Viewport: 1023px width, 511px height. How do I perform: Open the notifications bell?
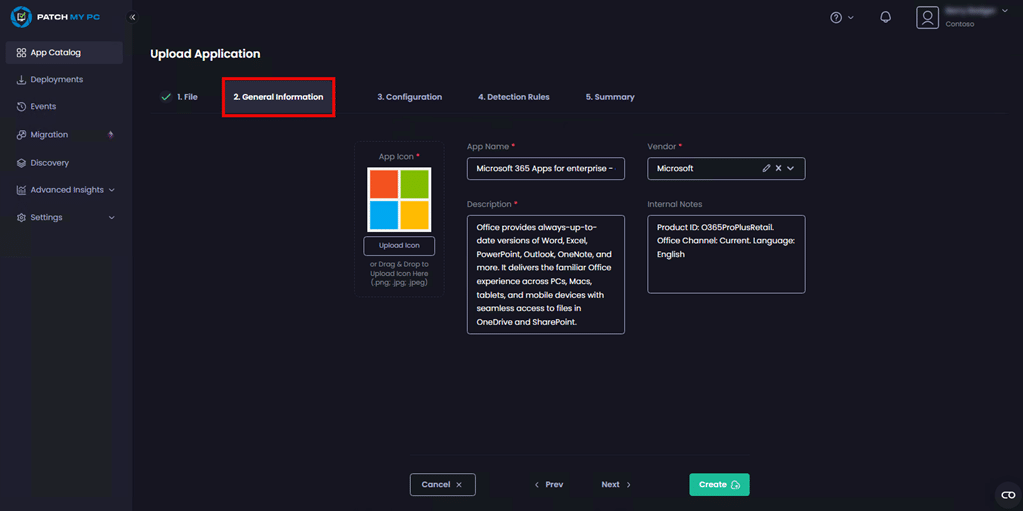(885, 17)
